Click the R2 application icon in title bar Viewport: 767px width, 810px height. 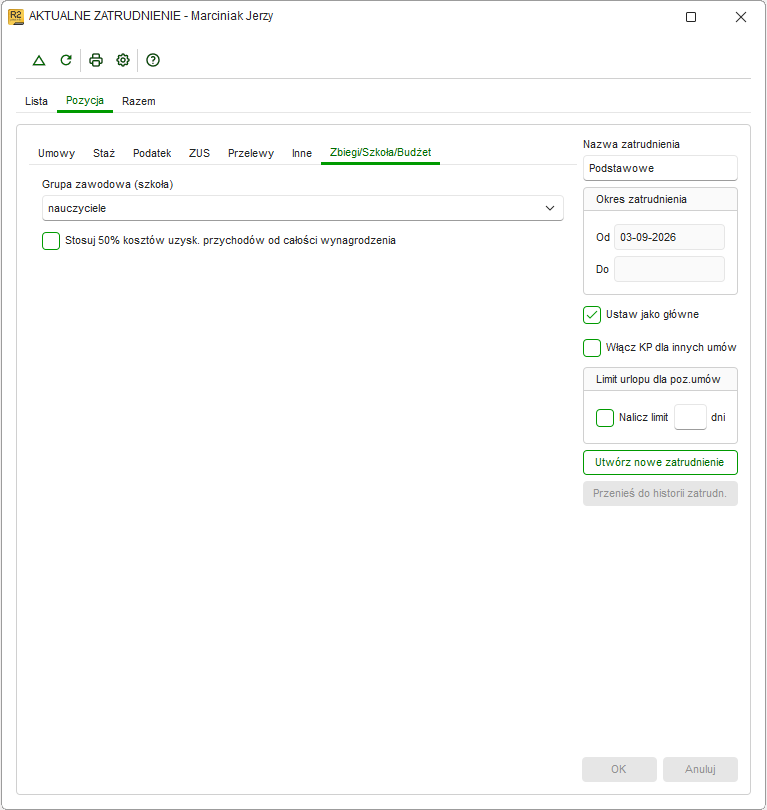click(x=15, y=17)
